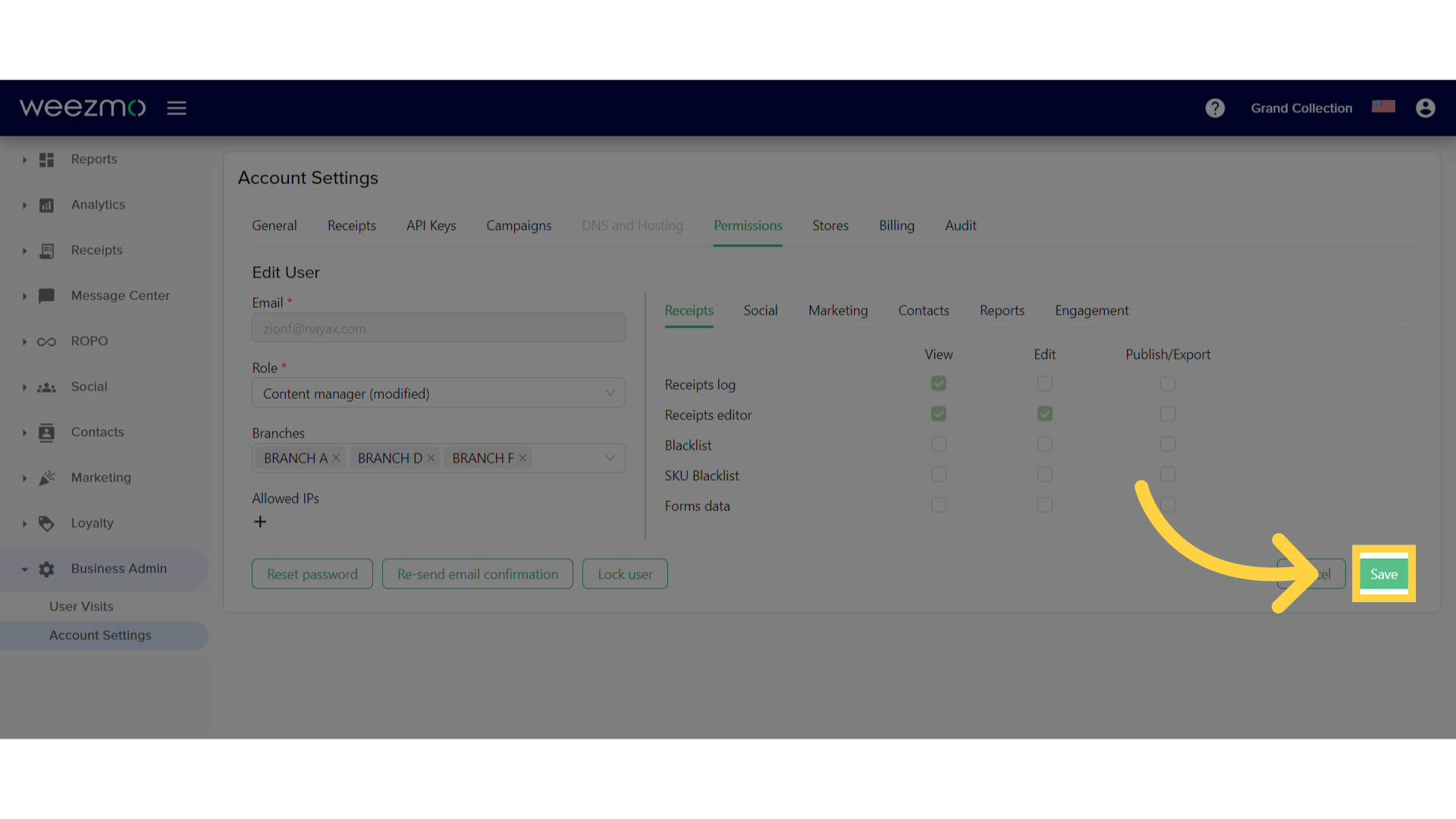The image size is (1456, 819).
Task: Check Forms data Edit checkbox
Action: [1045, 505]
